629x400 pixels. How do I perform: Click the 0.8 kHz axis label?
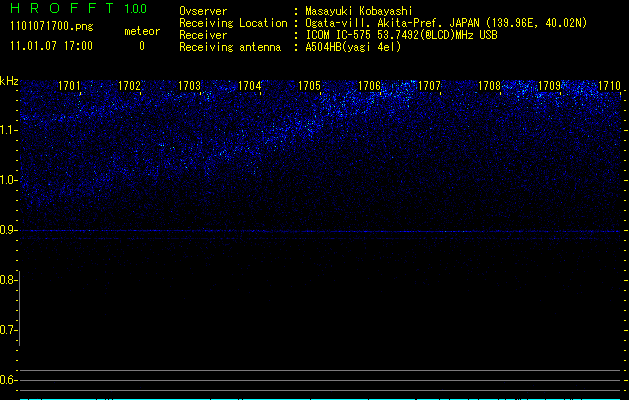tap(8, 280)
